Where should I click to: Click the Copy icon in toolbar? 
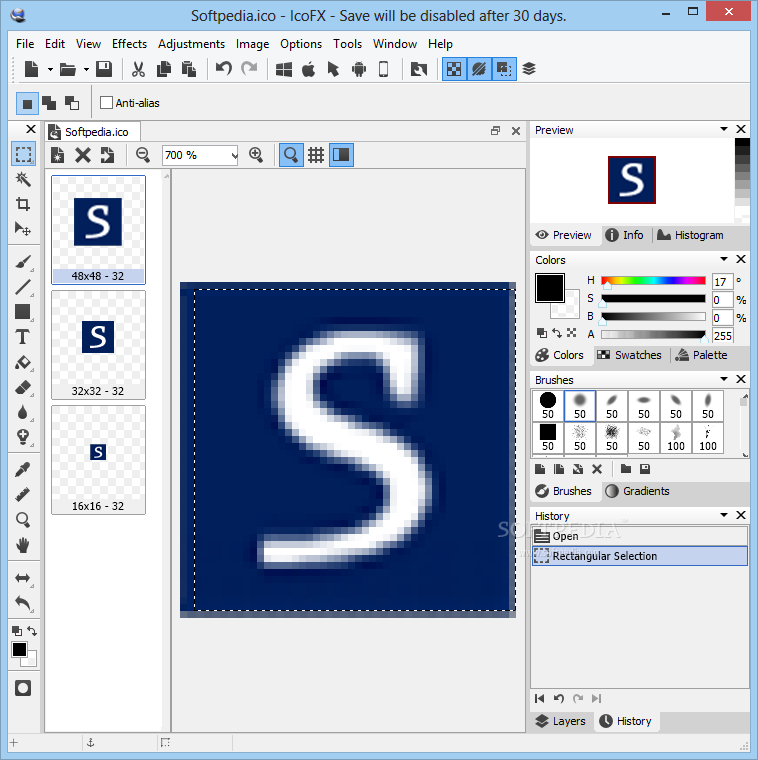click(x=164, y=69)
